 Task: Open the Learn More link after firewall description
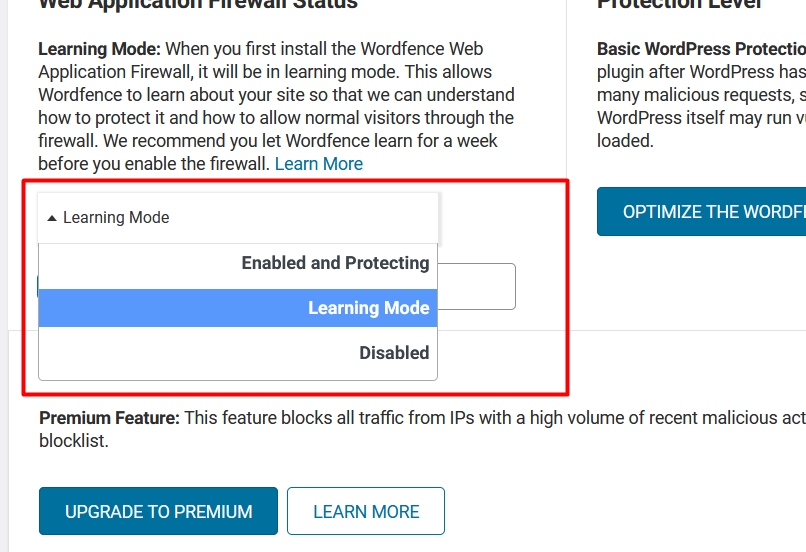pyautogui.click(x=319, y=164)
